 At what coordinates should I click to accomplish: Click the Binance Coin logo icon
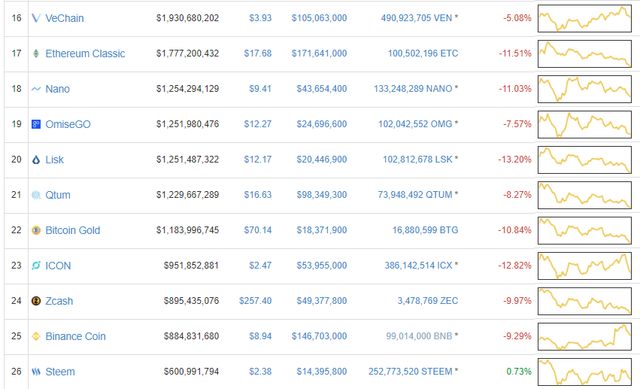36,336
